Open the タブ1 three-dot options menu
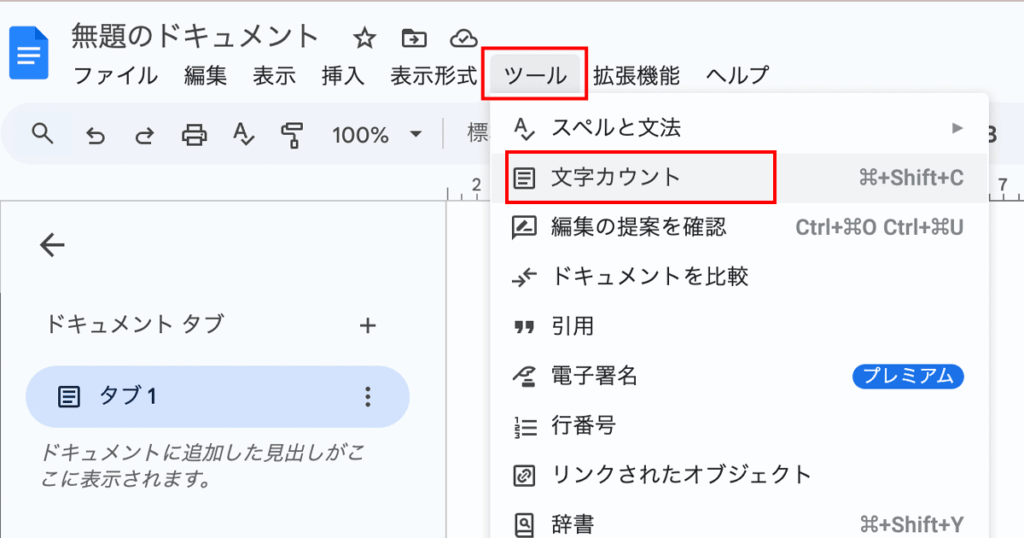 pos(368,397)
